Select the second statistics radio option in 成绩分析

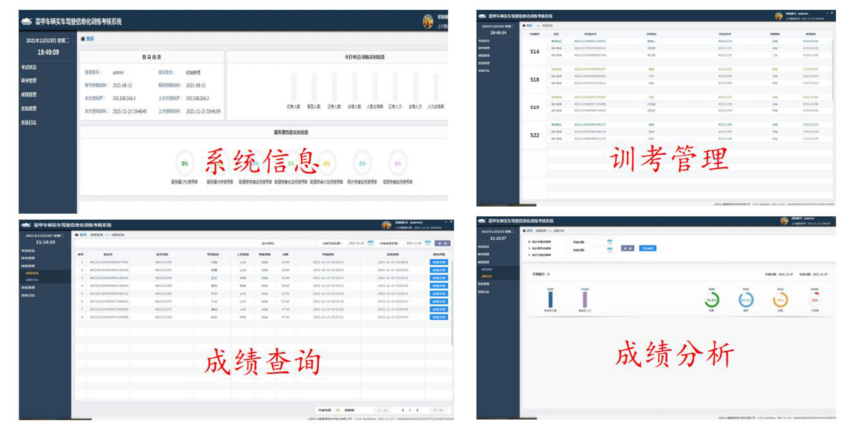pyautogui.click(x=529, y=248)
